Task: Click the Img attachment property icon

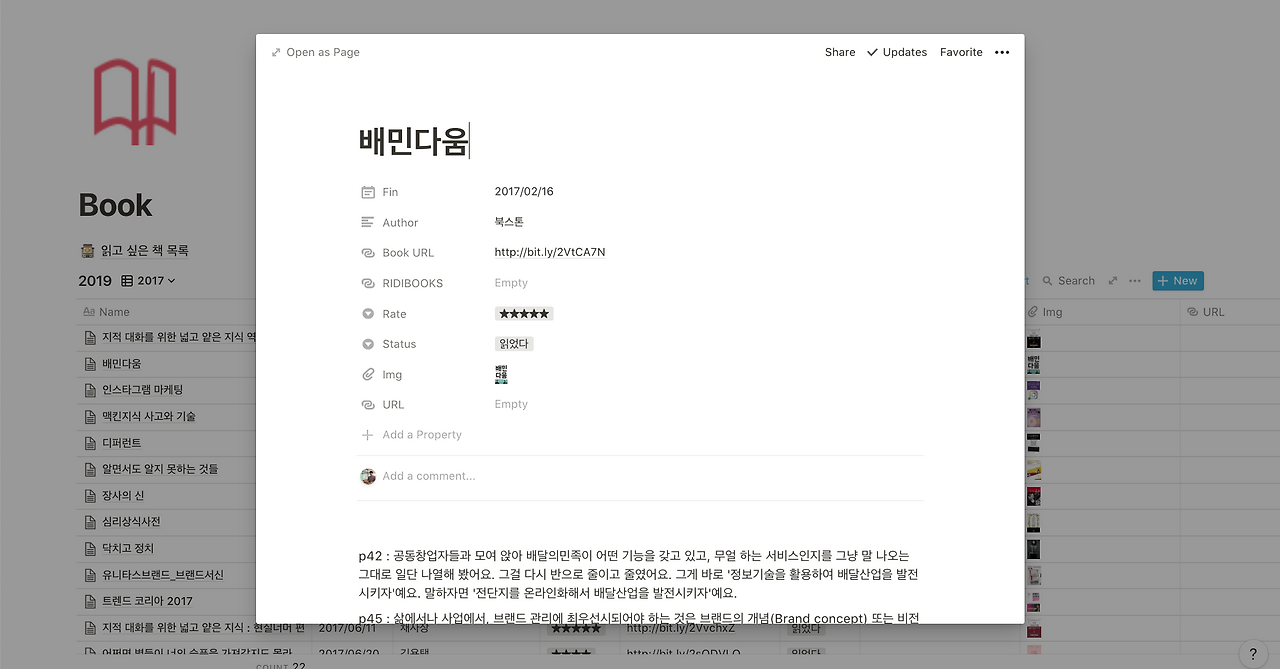Action: tap(368, 375)
